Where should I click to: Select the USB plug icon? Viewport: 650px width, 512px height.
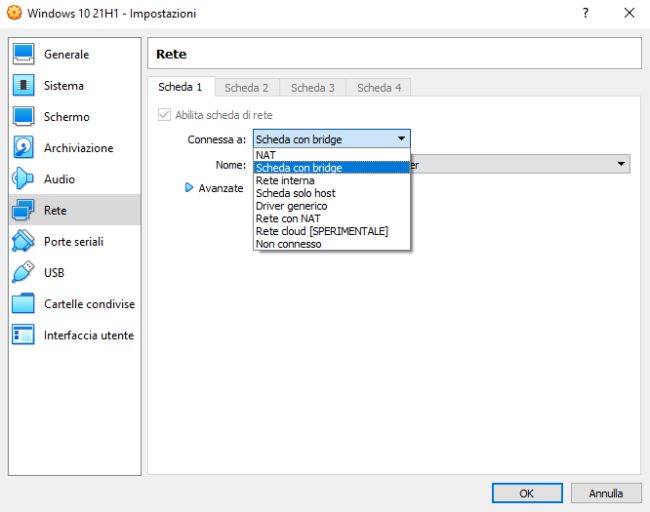(x=23, y=272)
